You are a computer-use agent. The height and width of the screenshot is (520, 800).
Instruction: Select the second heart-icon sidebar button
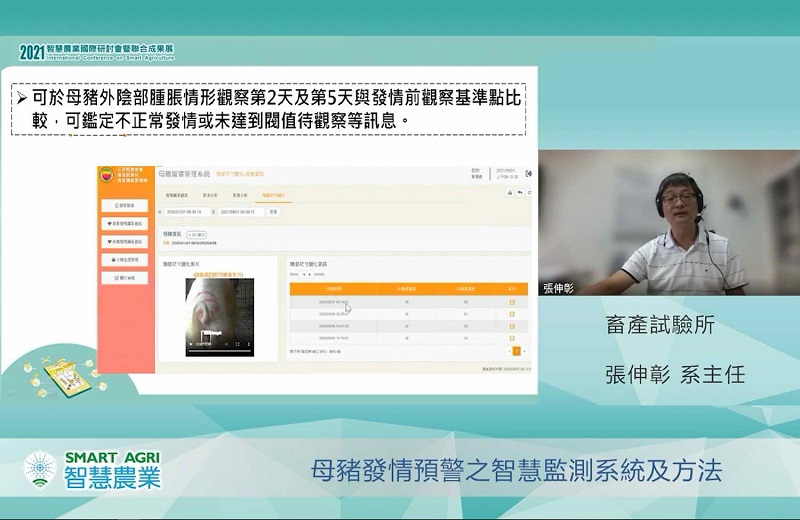125,241
